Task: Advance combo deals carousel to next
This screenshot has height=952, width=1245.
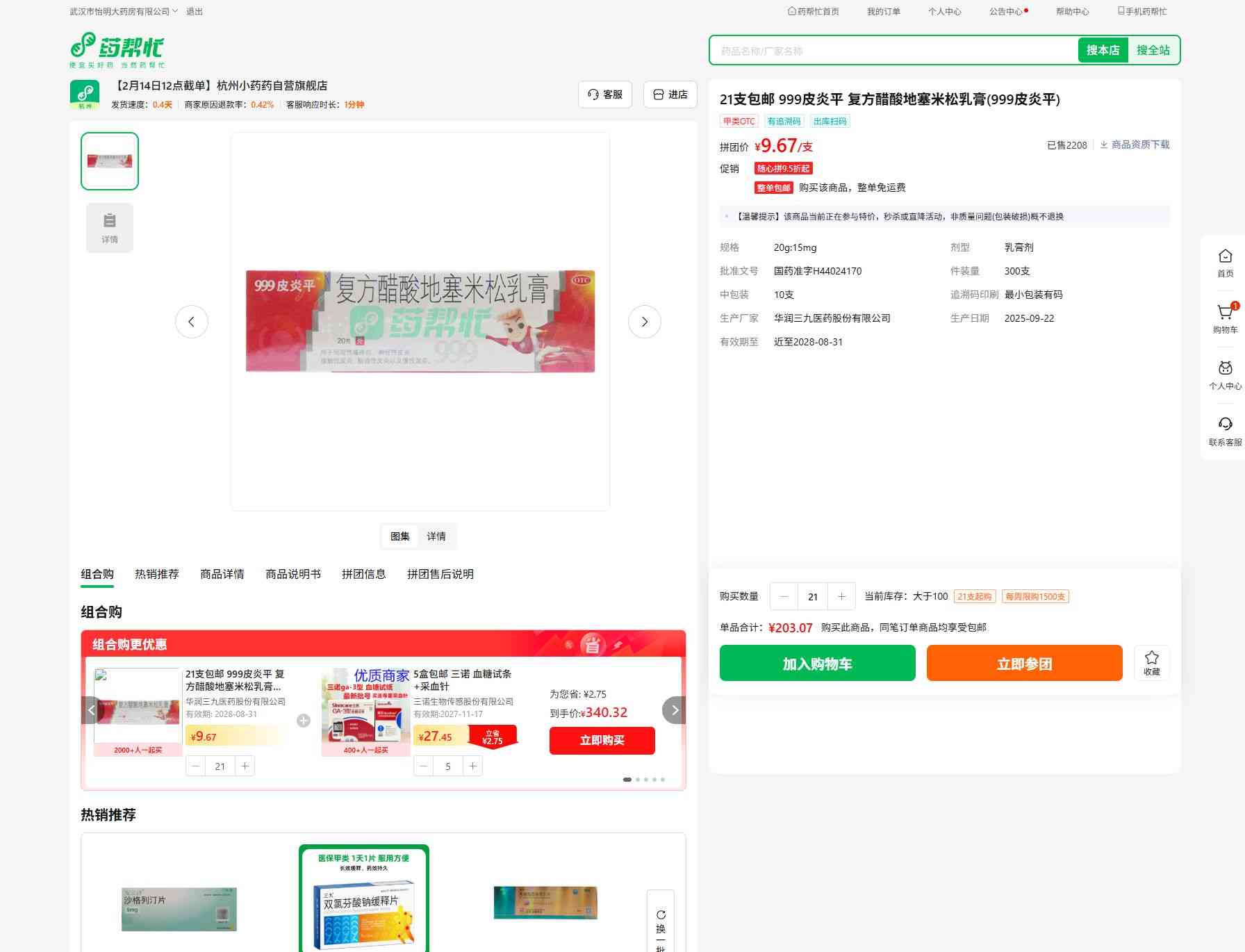Action: [x=673, y=710]
